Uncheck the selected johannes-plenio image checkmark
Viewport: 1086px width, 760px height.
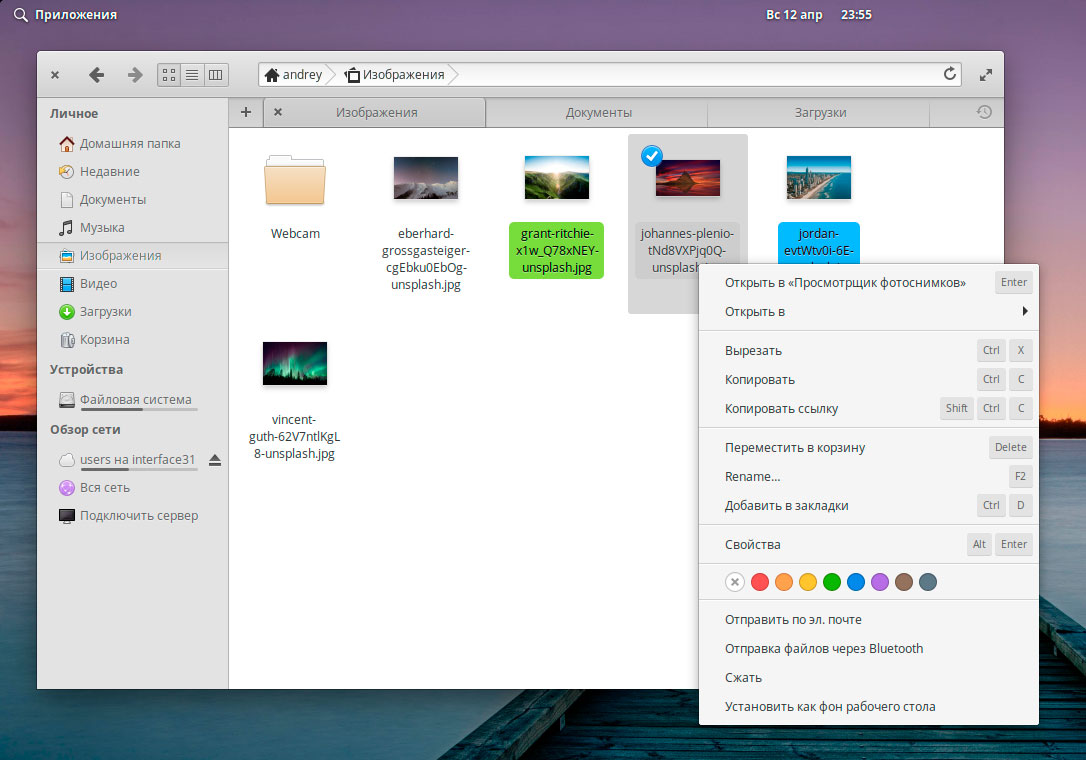point(651,155)
